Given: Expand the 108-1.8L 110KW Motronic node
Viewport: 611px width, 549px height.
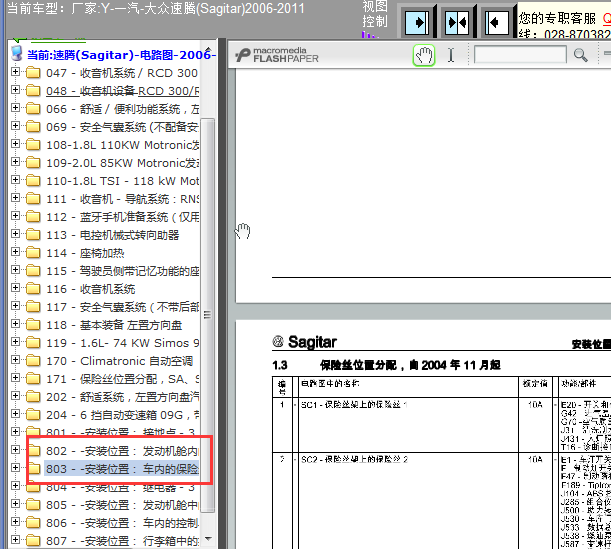Looking at the screenshot, I should (15, 143).
